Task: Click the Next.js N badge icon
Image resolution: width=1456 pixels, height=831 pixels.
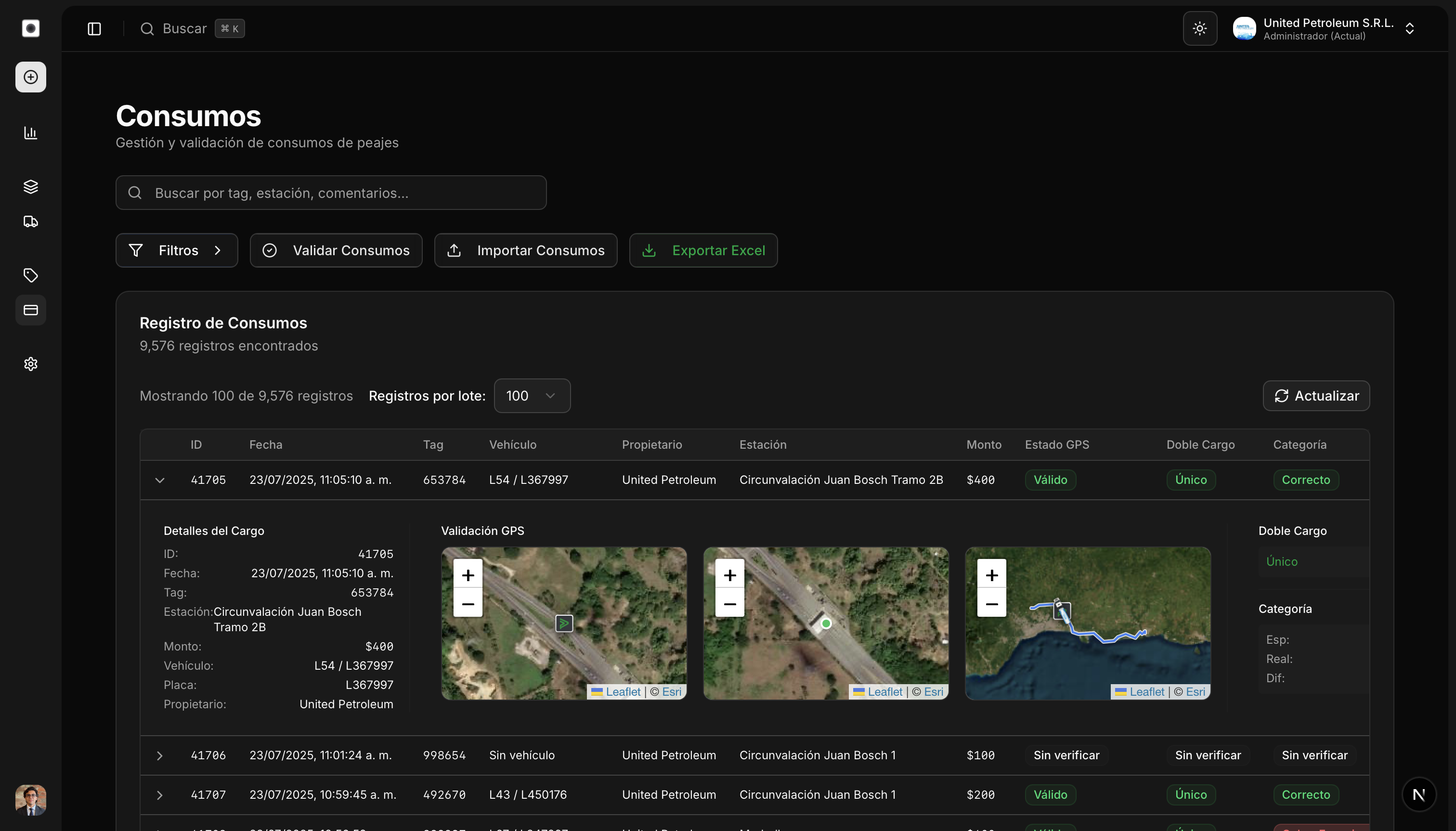Action: click(1419, 794)
